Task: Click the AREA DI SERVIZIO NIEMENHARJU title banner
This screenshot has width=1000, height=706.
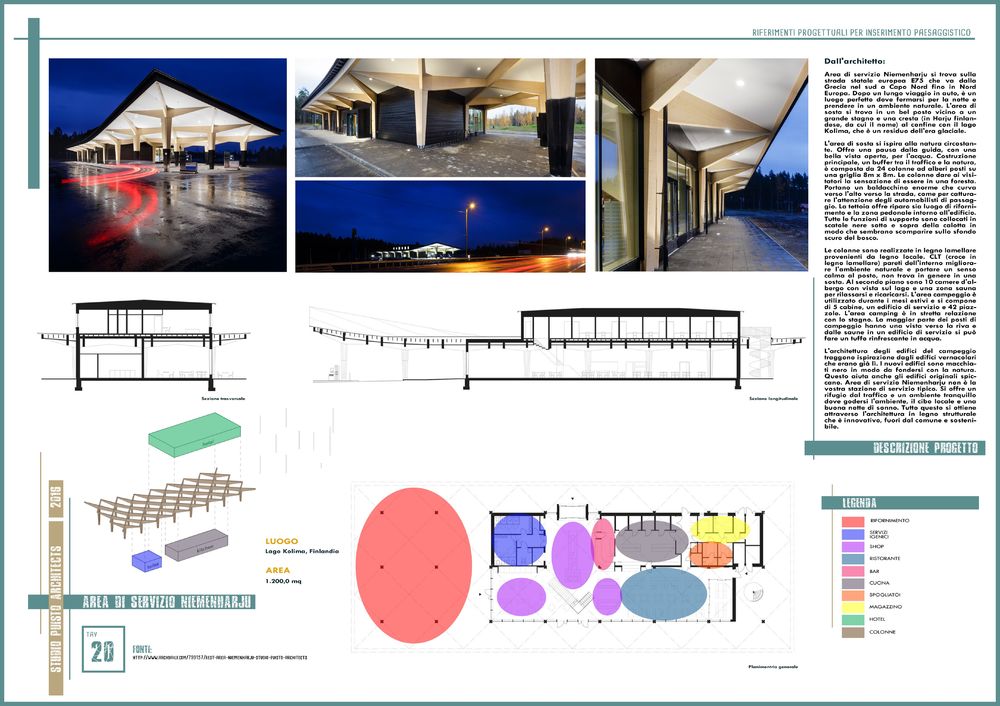Action: [x=168, y=601]
